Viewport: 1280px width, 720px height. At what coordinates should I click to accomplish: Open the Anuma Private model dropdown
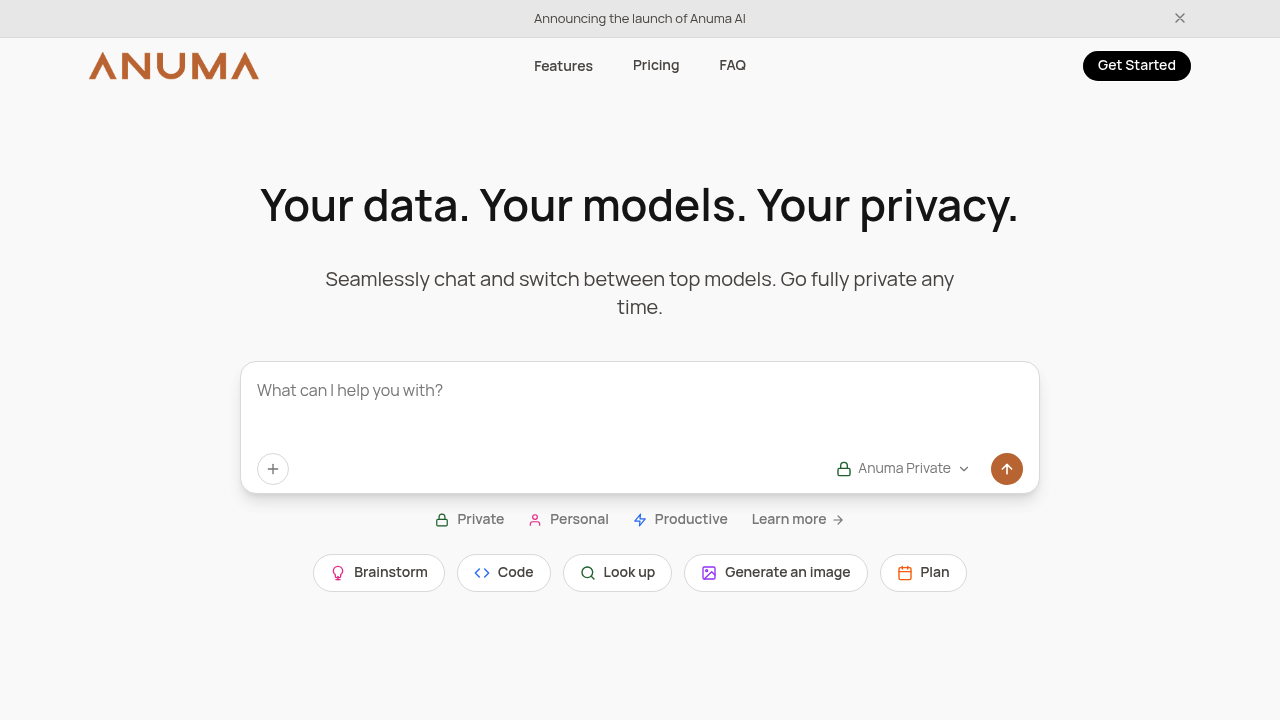pos(903,468)
